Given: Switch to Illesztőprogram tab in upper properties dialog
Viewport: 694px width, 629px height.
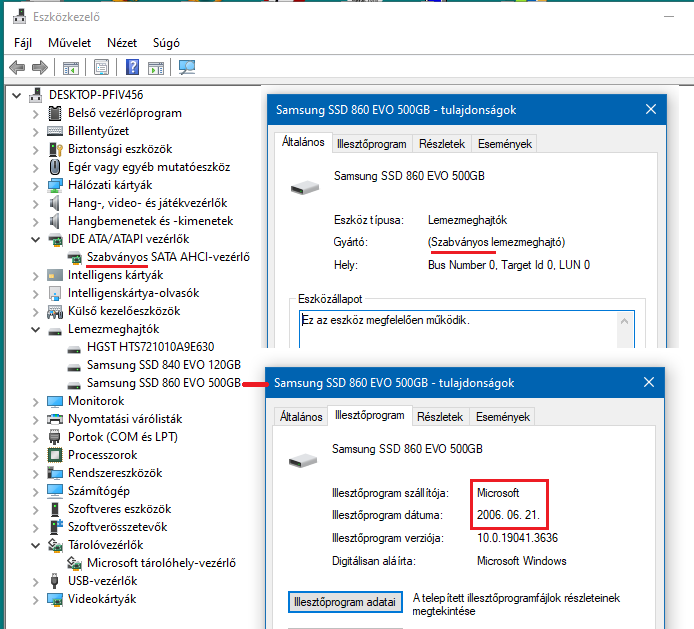Looking at the screenshot, I should (372, 144).
